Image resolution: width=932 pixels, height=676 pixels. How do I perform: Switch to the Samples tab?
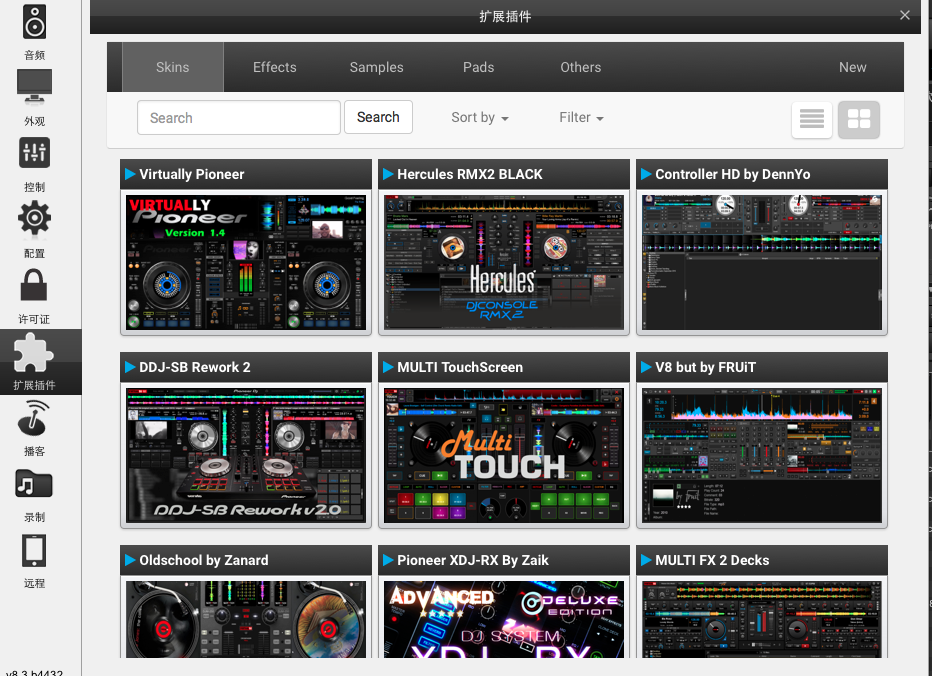pos(376,67)
